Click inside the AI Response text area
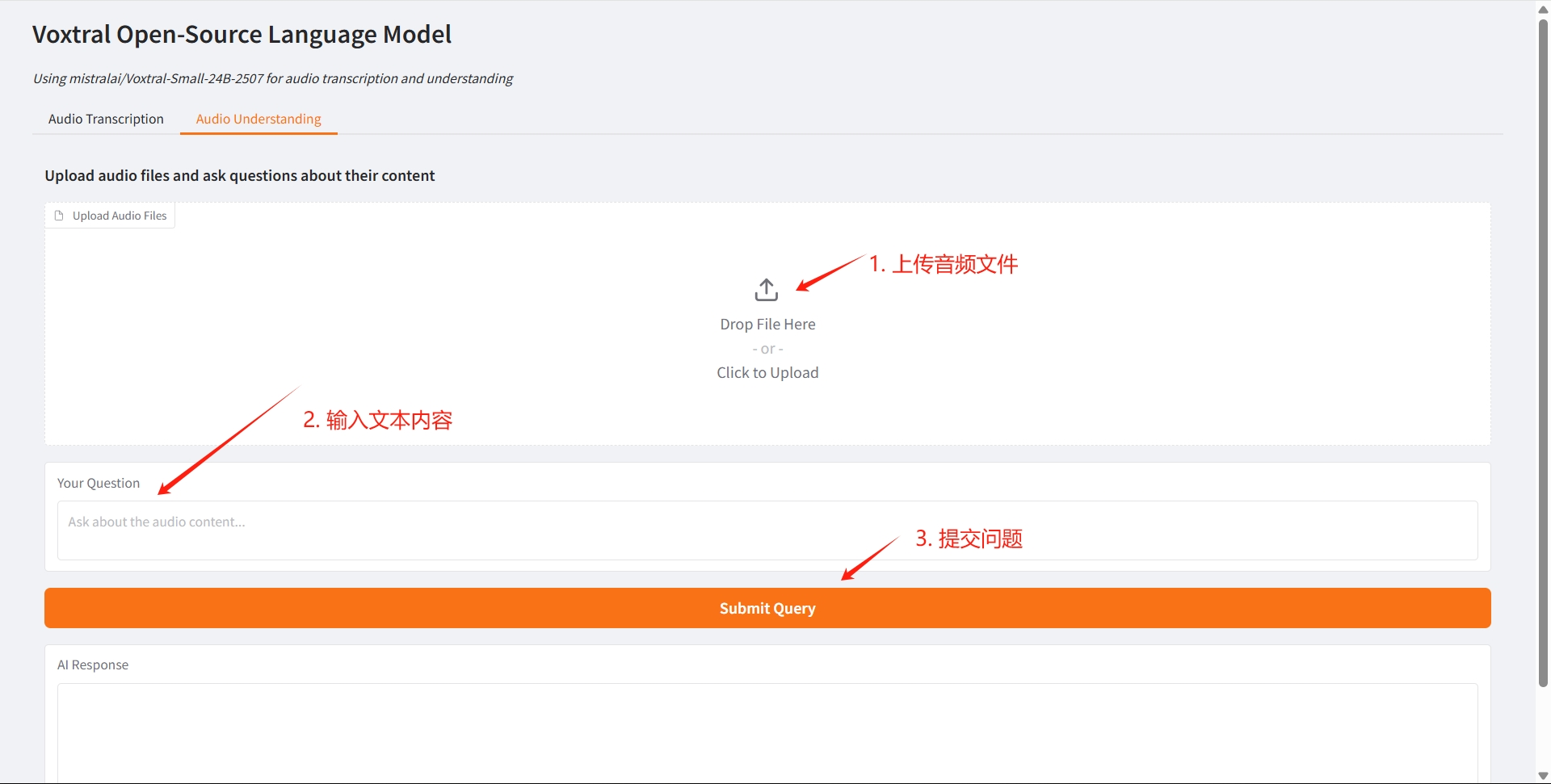The width and height of the screenshot is (1551, 784). (767, 732)
